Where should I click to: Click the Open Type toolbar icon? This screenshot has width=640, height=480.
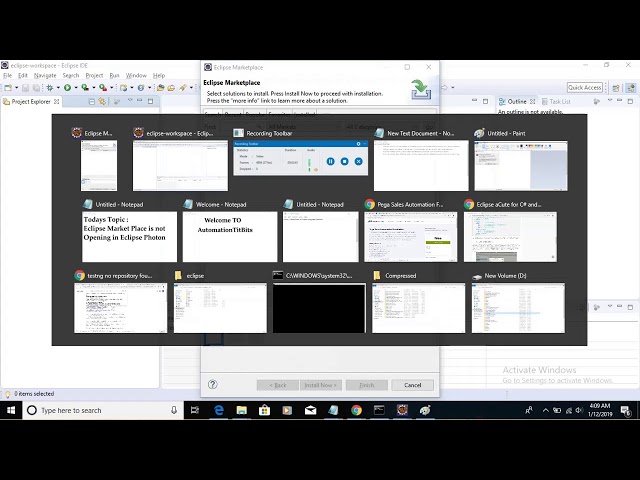[x=160, y=87]
